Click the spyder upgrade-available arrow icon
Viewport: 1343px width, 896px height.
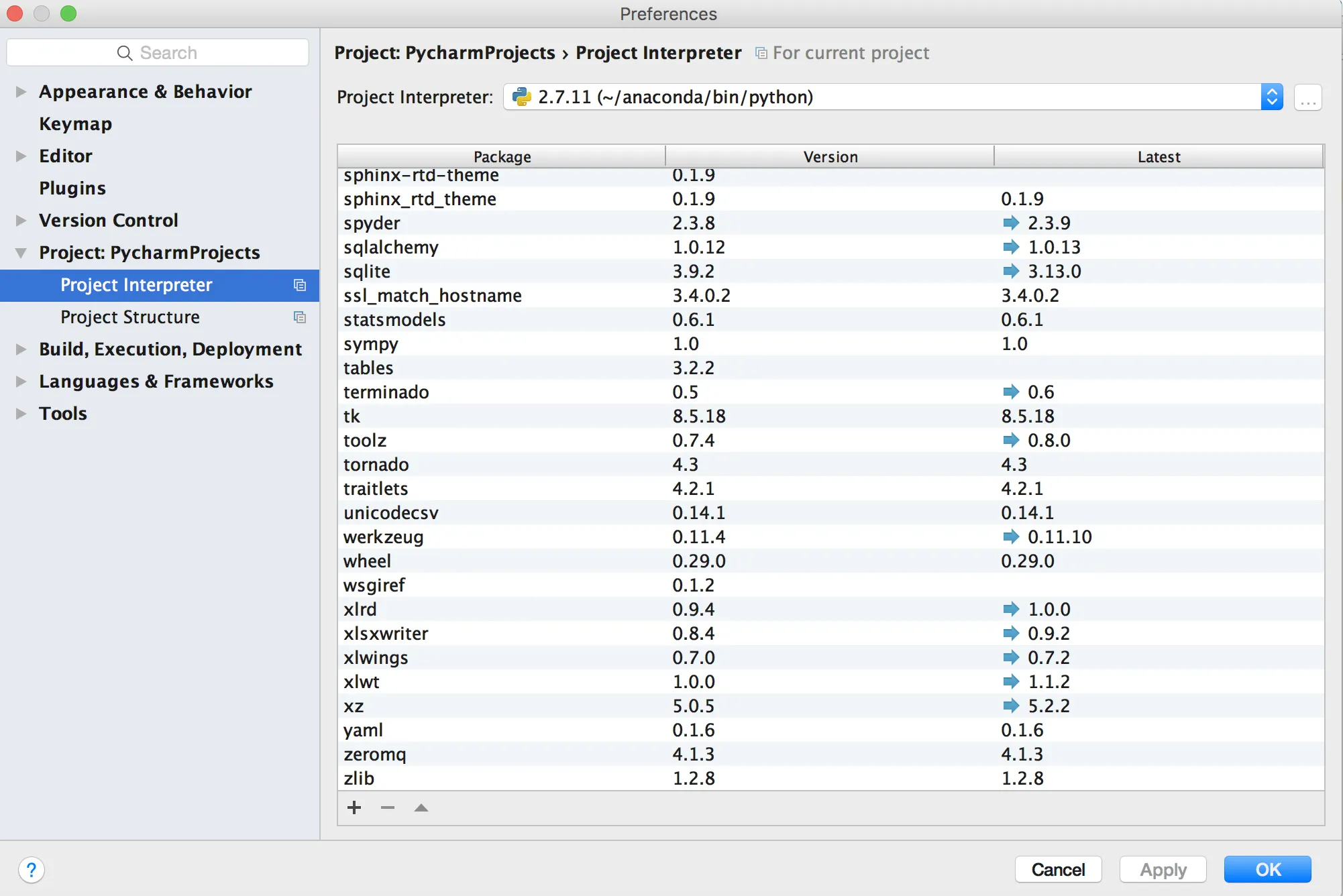coord(1011,223)
